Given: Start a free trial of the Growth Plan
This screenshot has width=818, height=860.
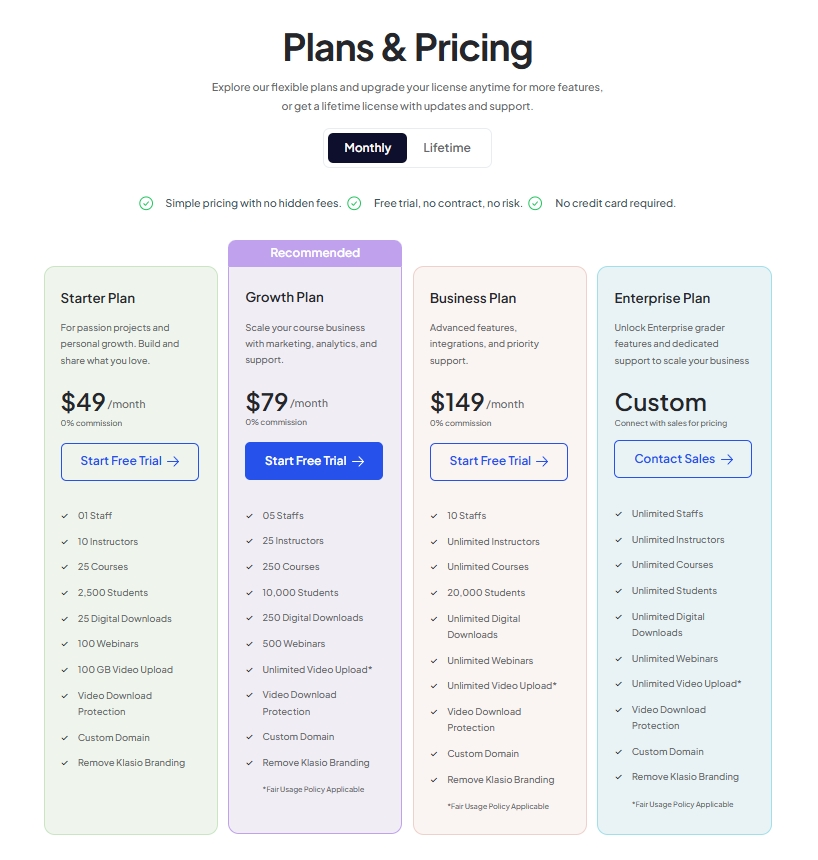Looking at the screenshot, I should pyautogui.click(x=313, y=460).
